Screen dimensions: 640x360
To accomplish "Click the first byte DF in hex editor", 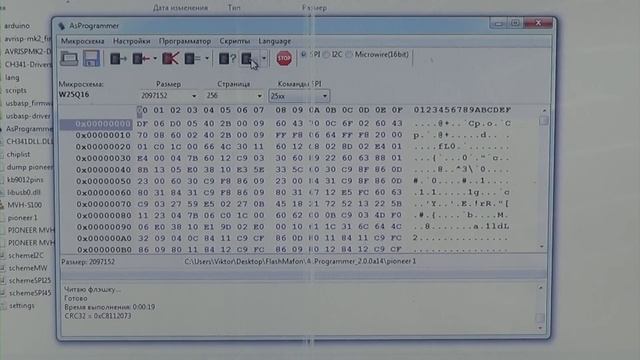I will pyautogui.click(x=142, y=123).
